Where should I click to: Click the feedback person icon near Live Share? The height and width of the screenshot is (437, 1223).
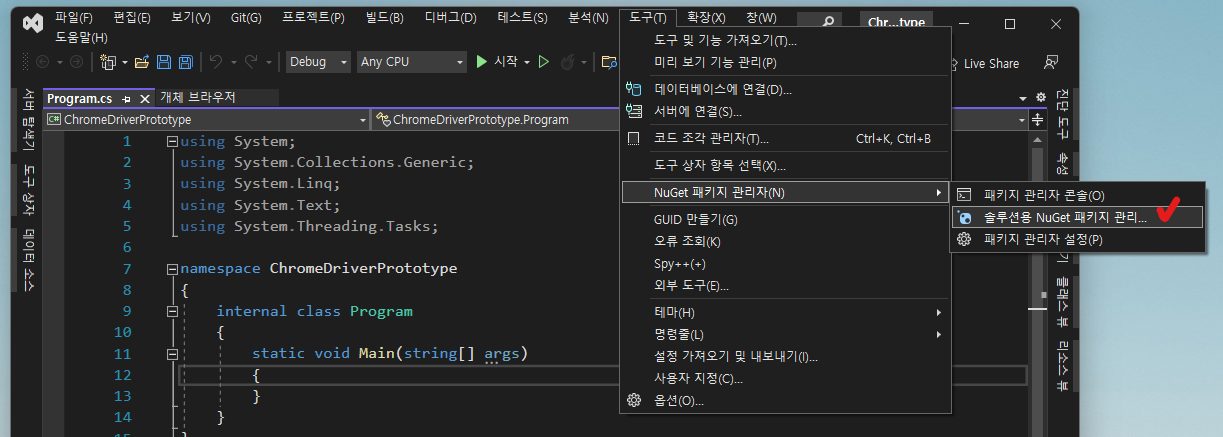click(x=1050, y=62)
